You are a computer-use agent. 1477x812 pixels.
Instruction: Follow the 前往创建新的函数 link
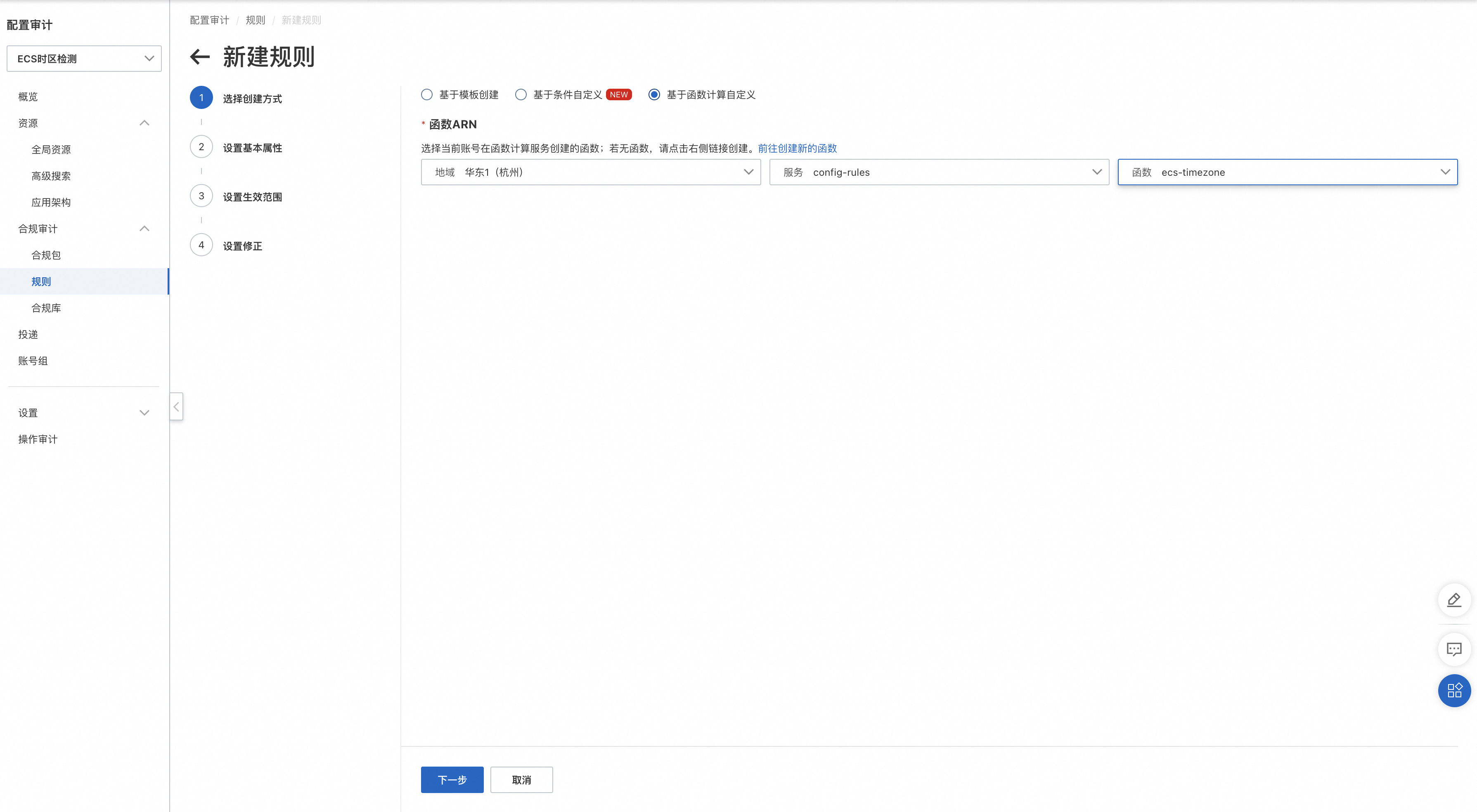(797, 149)
